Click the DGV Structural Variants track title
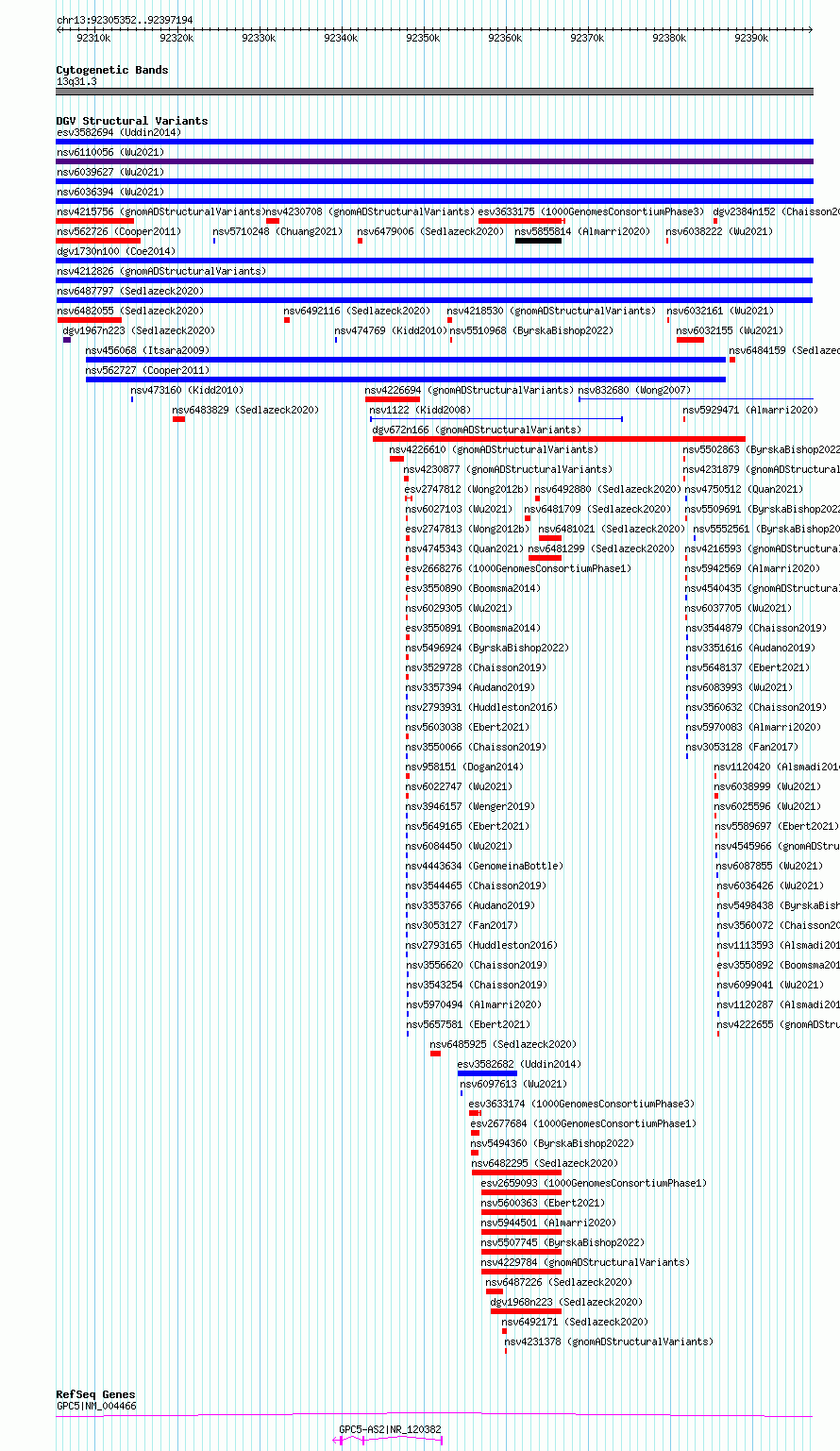The height and width of the screenshot is (1451, 840). [x=132, y=121]
